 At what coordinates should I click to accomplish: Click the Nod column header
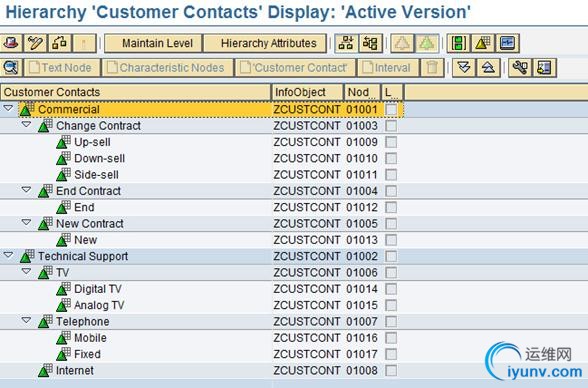tap(362, 92)
